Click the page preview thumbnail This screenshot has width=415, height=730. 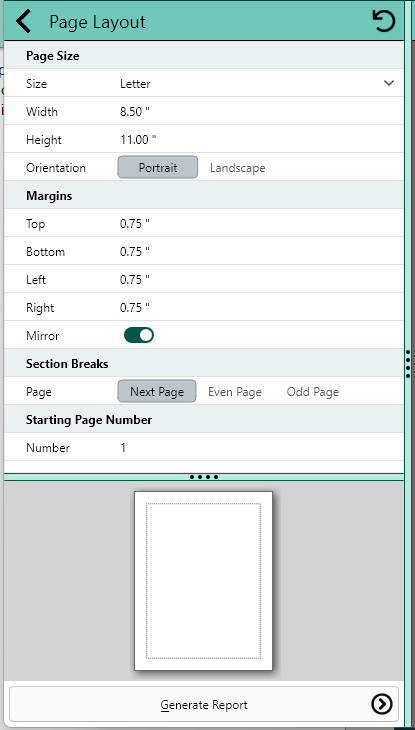point(204,581)
